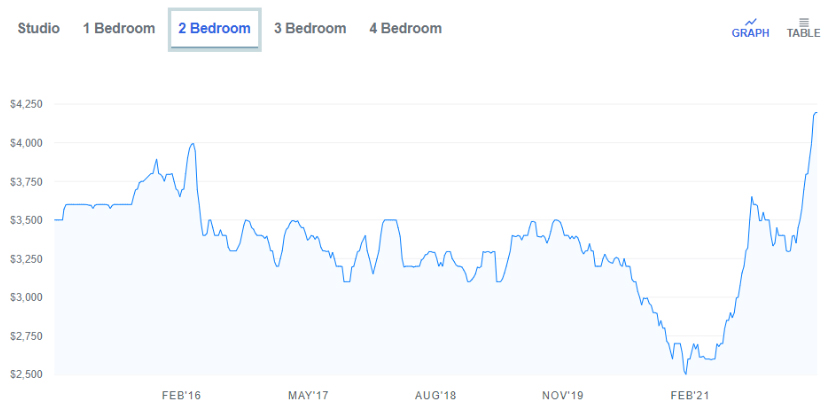830x413 pixels.
Task: Select the 1 Bedroom tab
Action: pos(118,28)
